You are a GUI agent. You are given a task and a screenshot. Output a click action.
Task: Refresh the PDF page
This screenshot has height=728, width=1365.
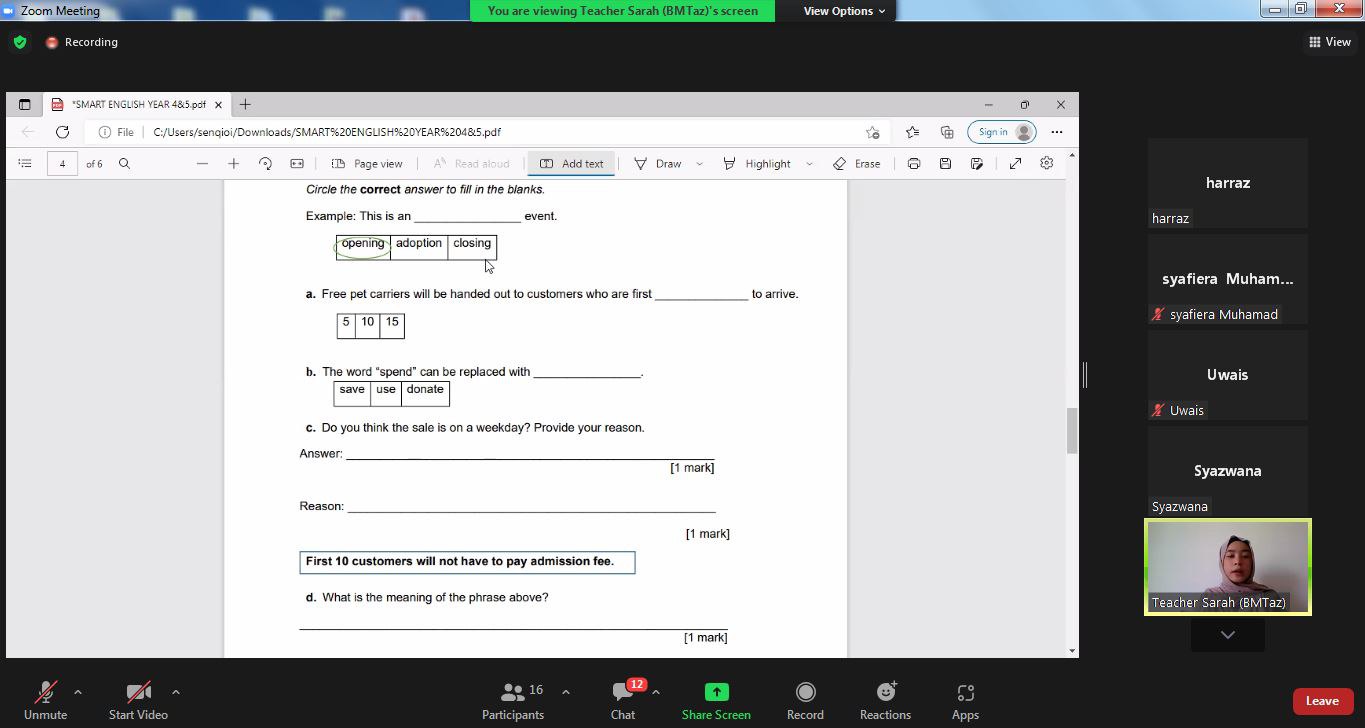[x=62, y=132]
